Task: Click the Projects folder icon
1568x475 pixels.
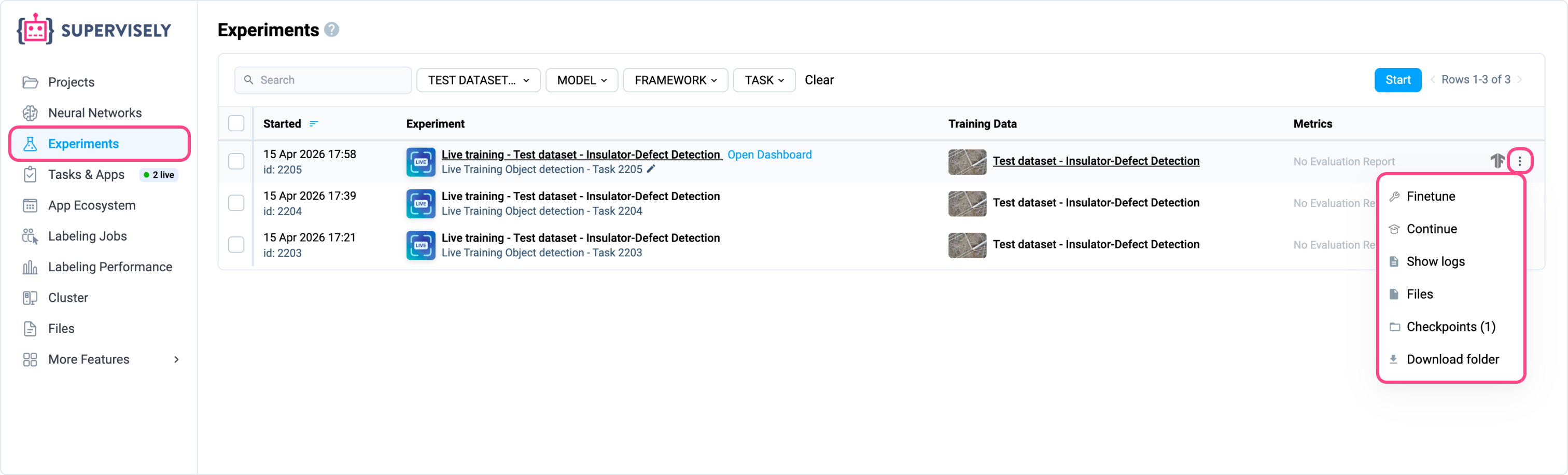Action: click(x=31, y=81)
